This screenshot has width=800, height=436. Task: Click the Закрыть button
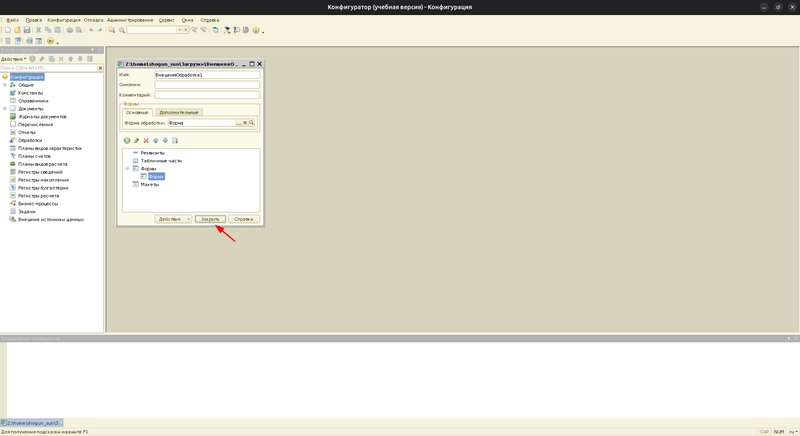click(210, 219)
